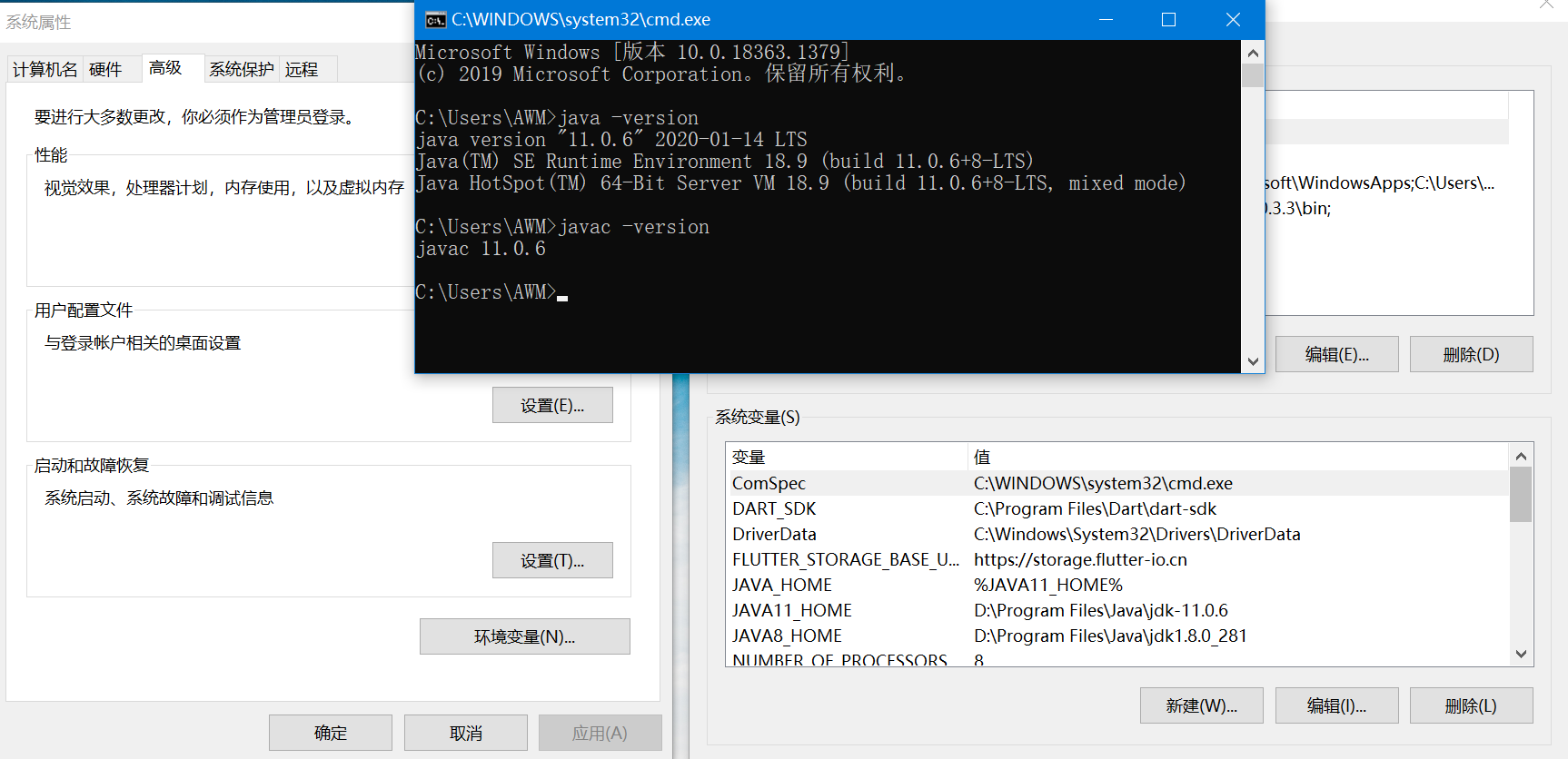Click 删除(D) for user variables
This screenshot has width=1568, height=759.
[1471, 354]
